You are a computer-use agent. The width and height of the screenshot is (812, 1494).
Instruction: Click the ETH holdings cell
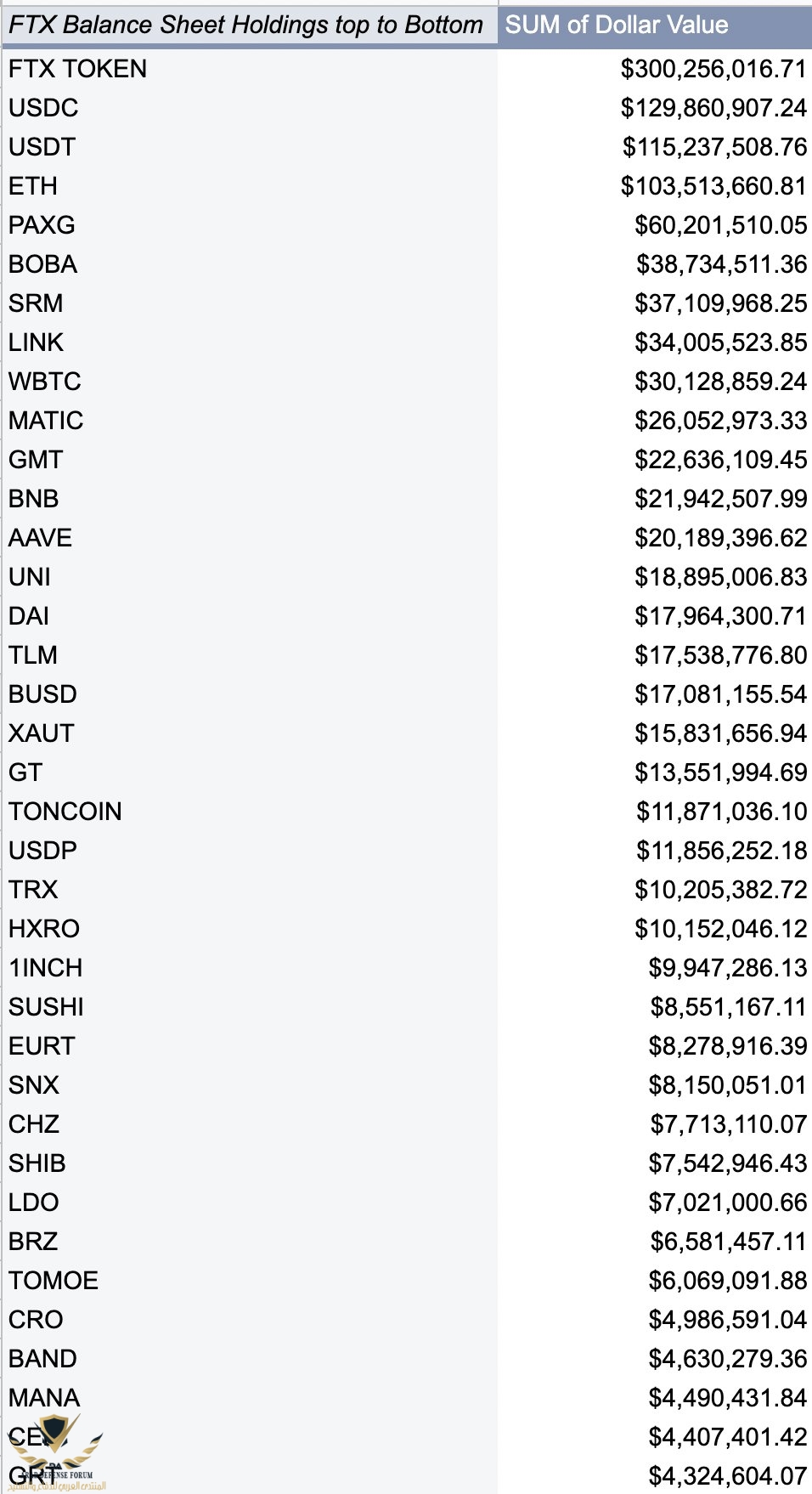34,186
